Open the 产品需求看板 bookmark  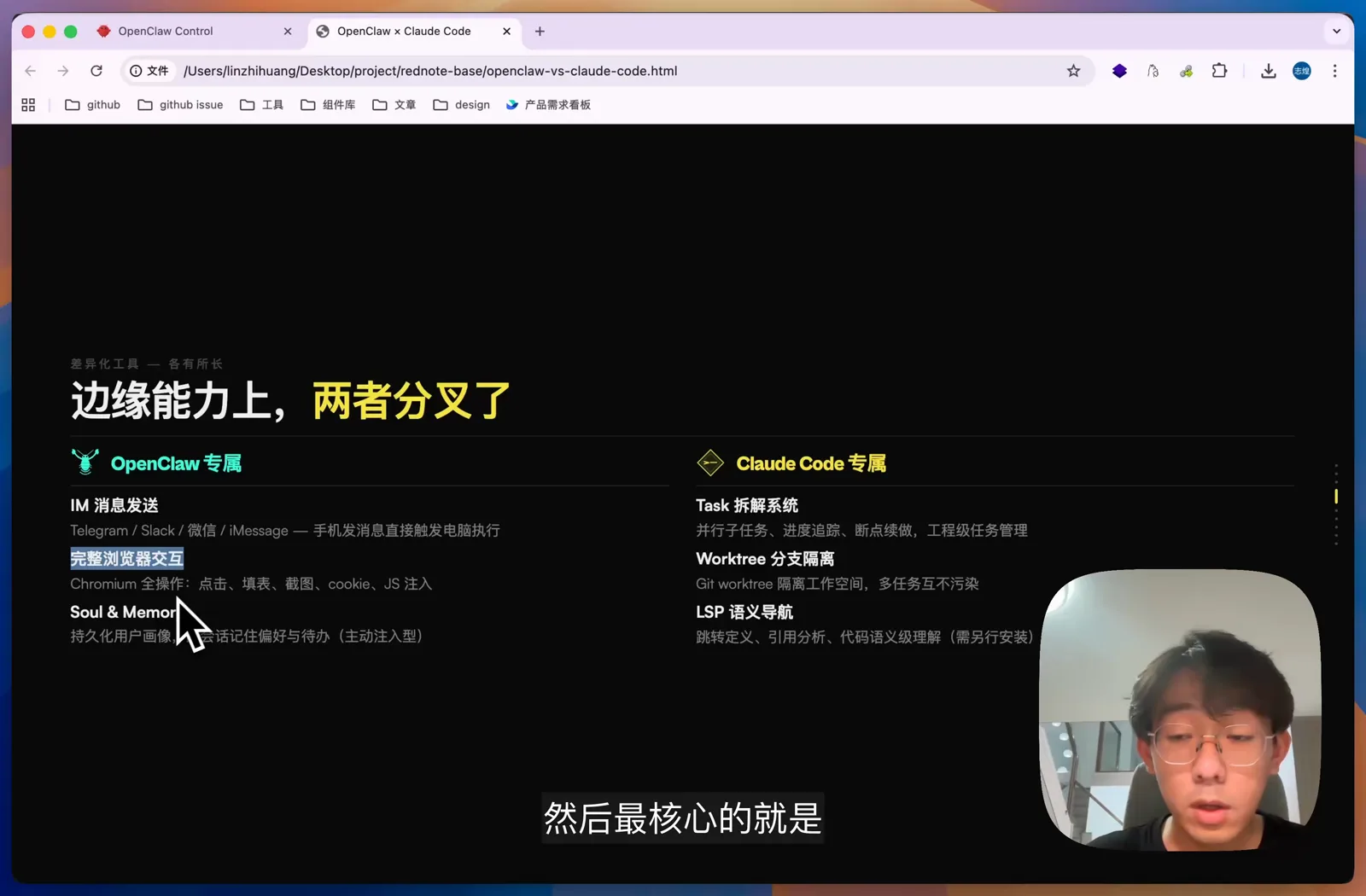click(548, 105)
